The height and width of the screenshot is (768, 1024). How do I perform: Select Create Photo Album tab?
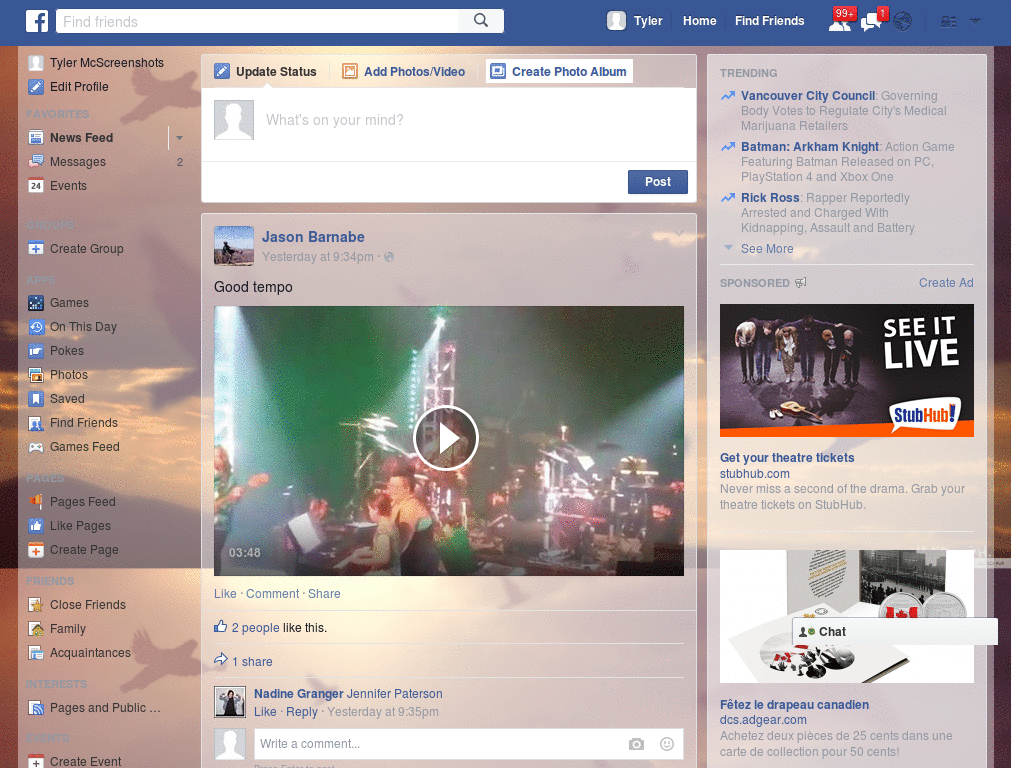[559, 71]
